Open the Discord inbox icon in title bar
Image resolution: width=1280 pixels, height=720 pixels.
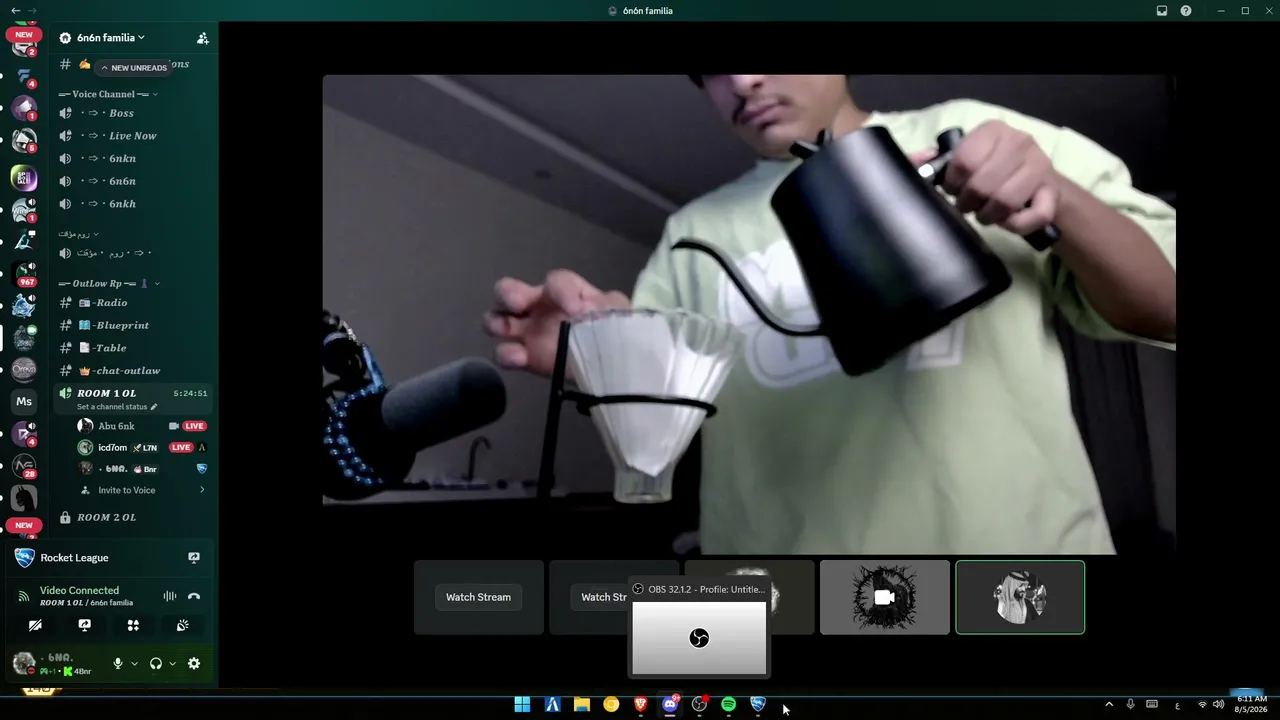[x=1162, y=11]
